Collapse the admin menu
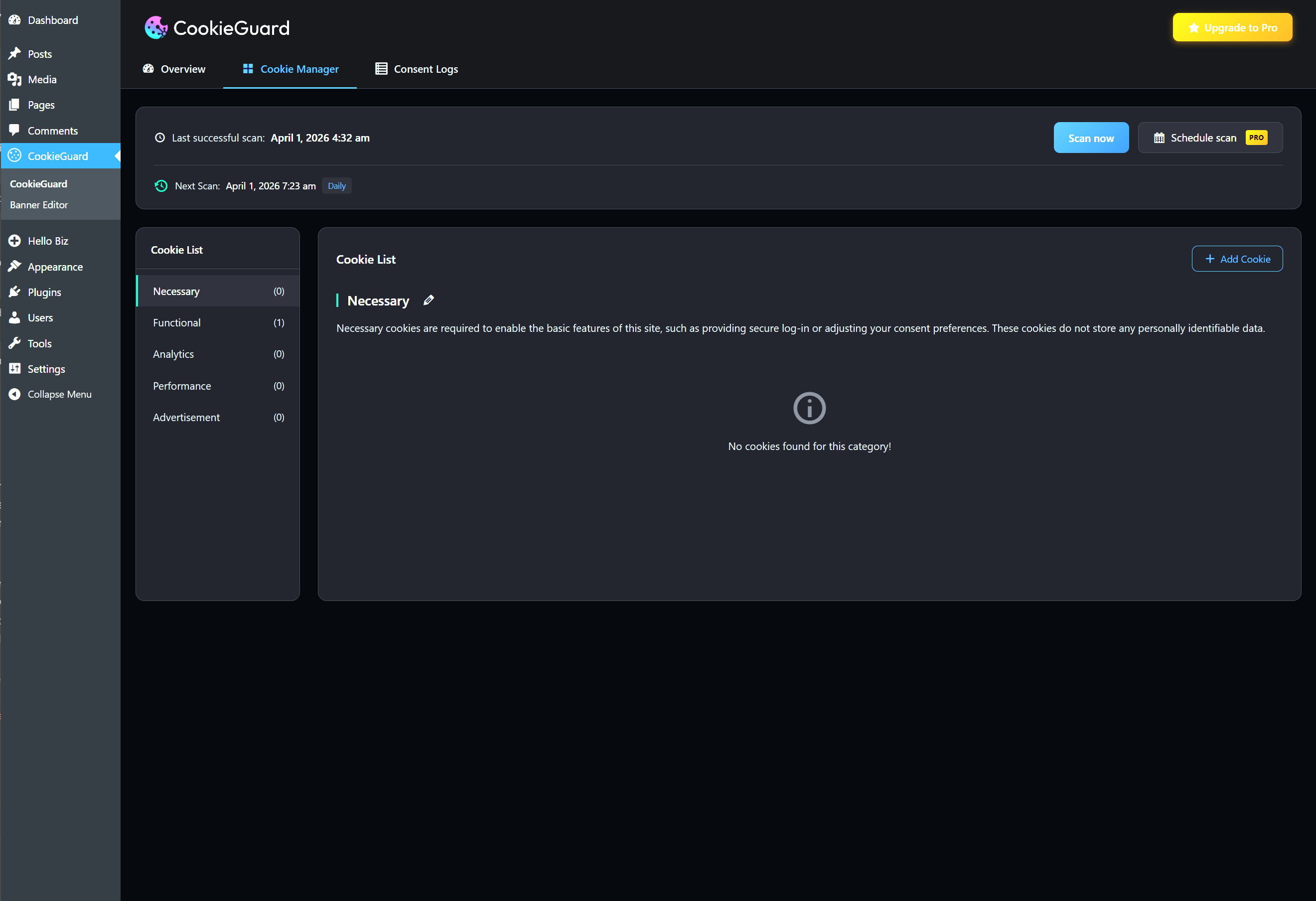The image size is (1316, 901). [x=49, y=394]
